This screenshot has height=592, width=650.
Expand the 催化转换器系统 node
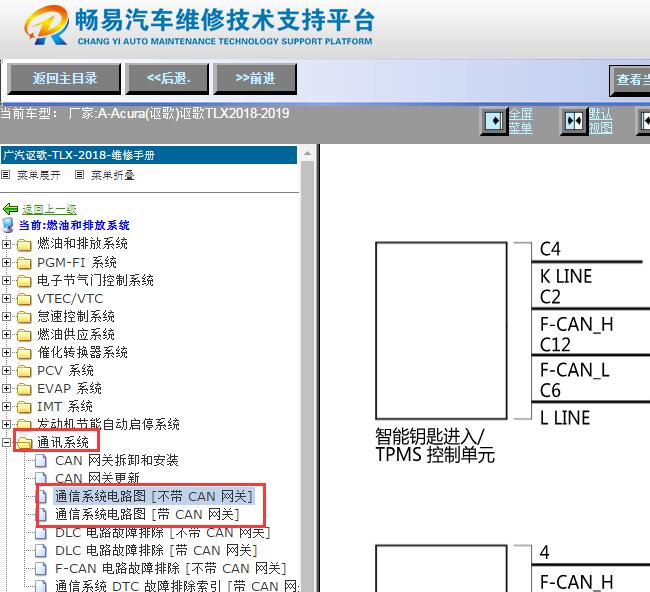[x=6, y=352]
